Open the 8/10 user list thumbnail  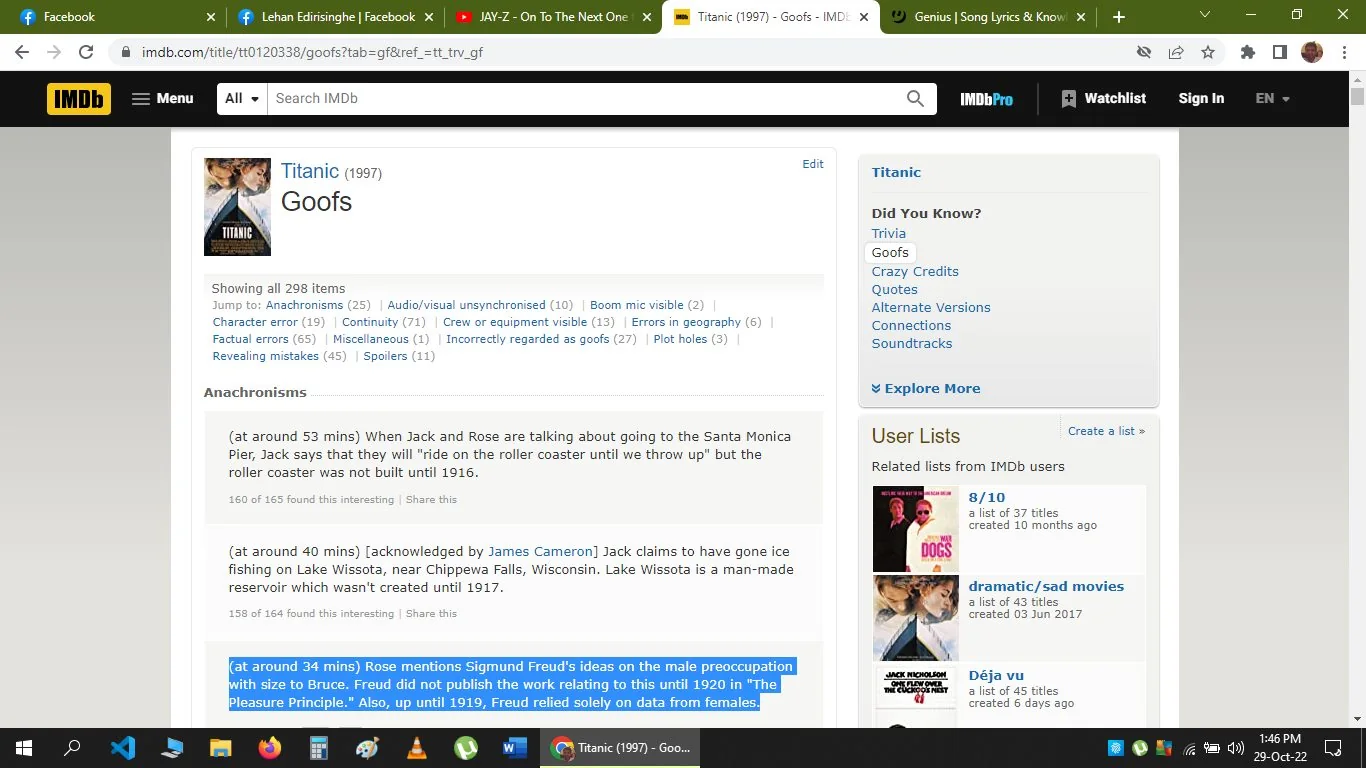pyautogui.click(x=915, y=529)
